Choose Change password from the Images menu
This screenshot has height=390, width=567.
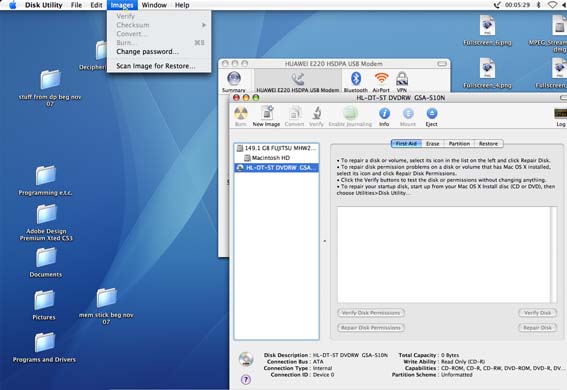tap(148, 52)
